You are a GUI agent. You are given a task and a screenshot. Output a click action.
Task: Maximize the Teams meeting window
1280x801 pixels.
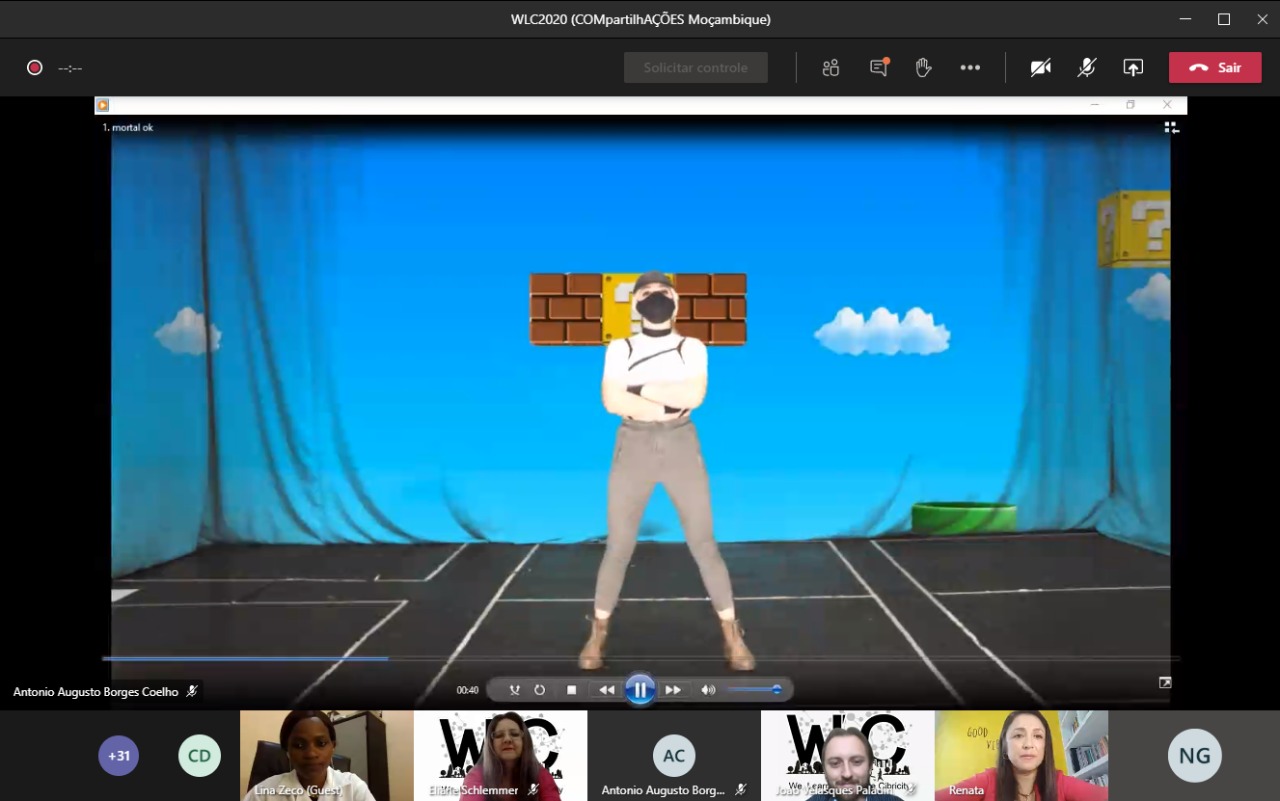[1224, 19]
